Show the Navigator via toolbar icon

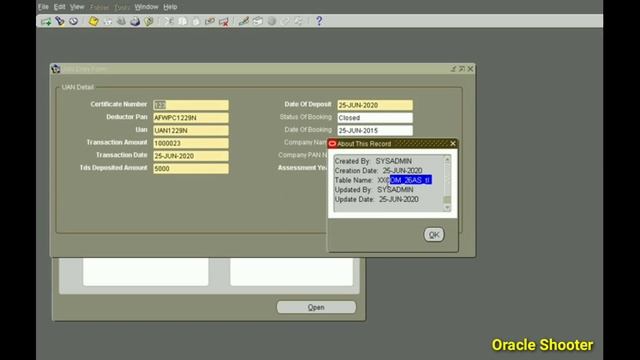point(73,21)
